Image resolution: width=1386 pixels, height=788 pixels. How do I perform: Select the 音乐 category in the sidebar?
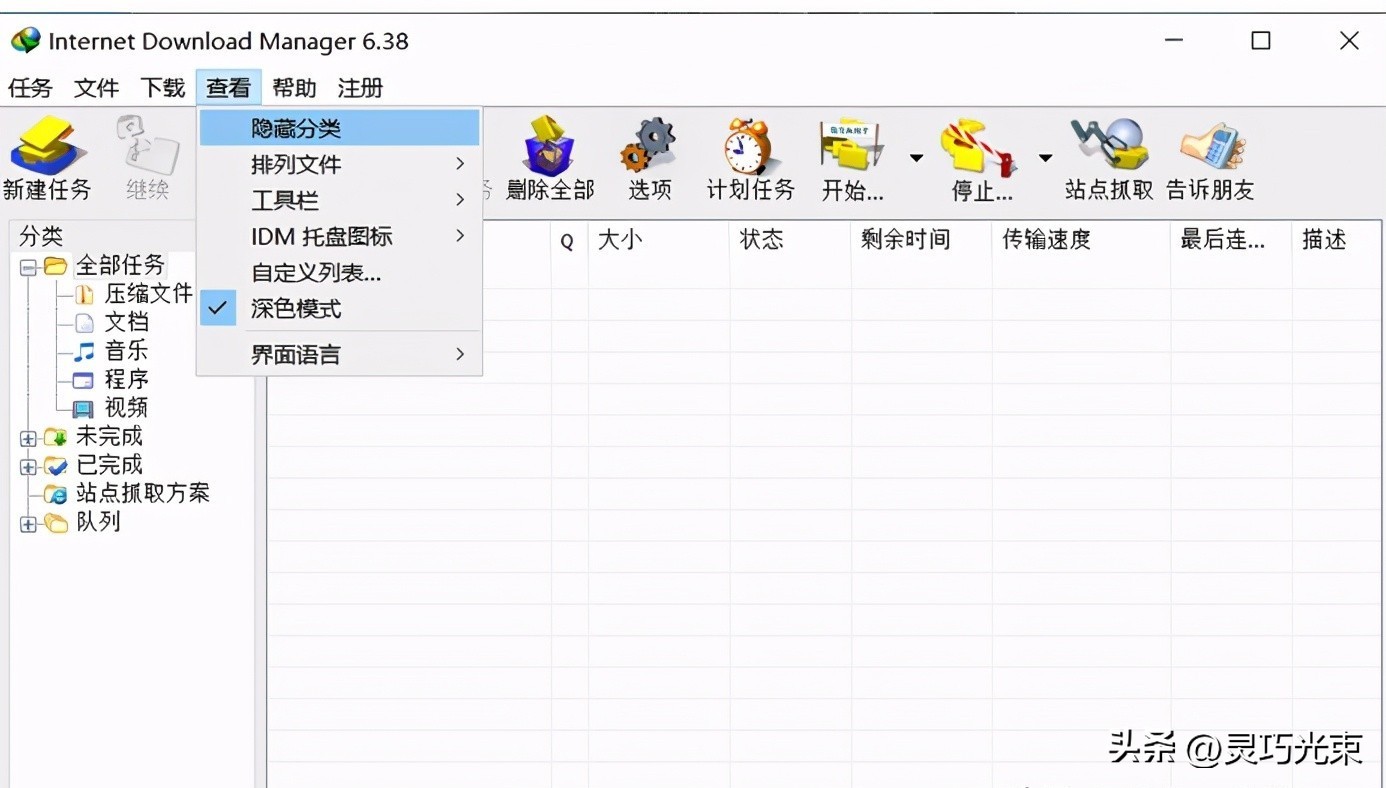pos(128,350)
